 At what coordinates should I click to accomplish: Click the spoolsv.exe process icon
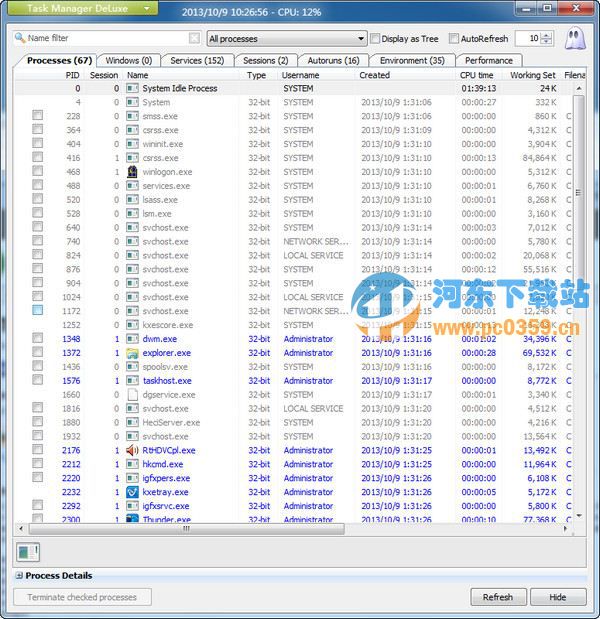pos(132,367)
